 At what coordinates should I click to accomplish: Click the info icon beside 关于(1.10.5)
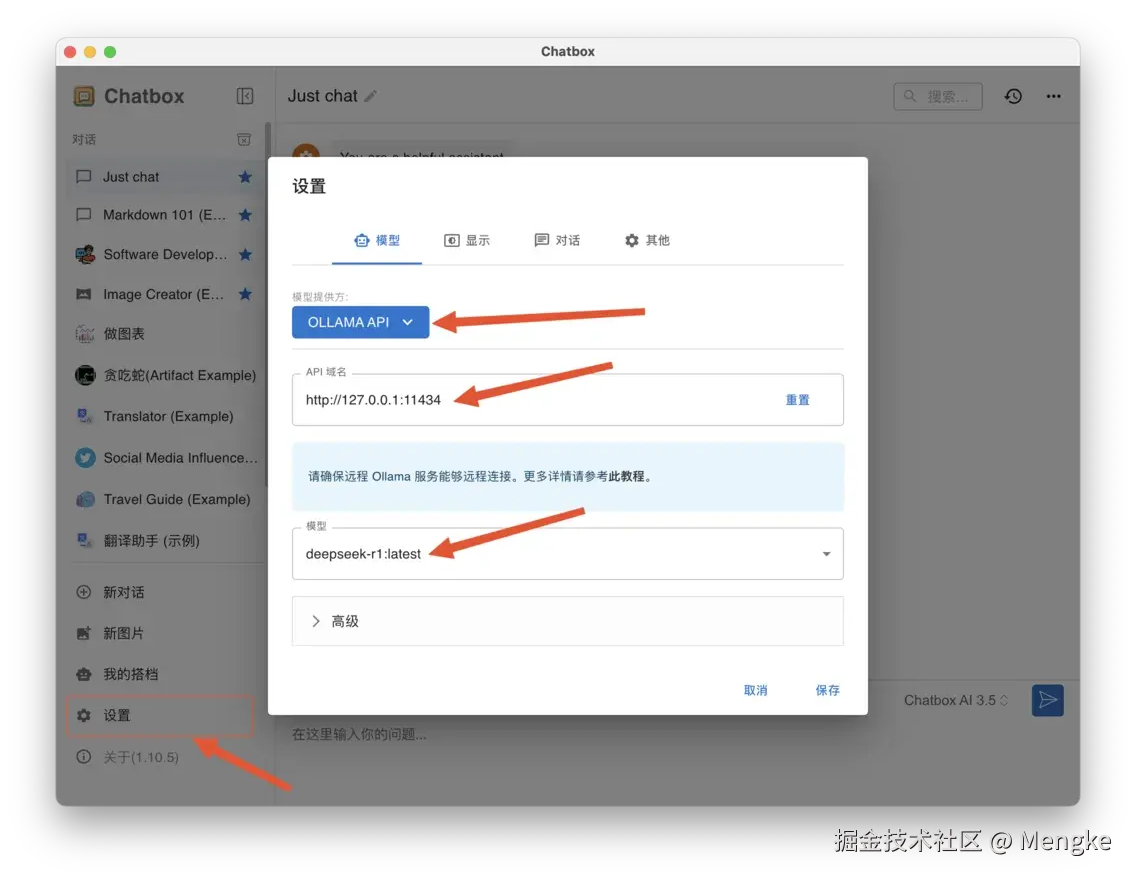click(x=84, y=756)
